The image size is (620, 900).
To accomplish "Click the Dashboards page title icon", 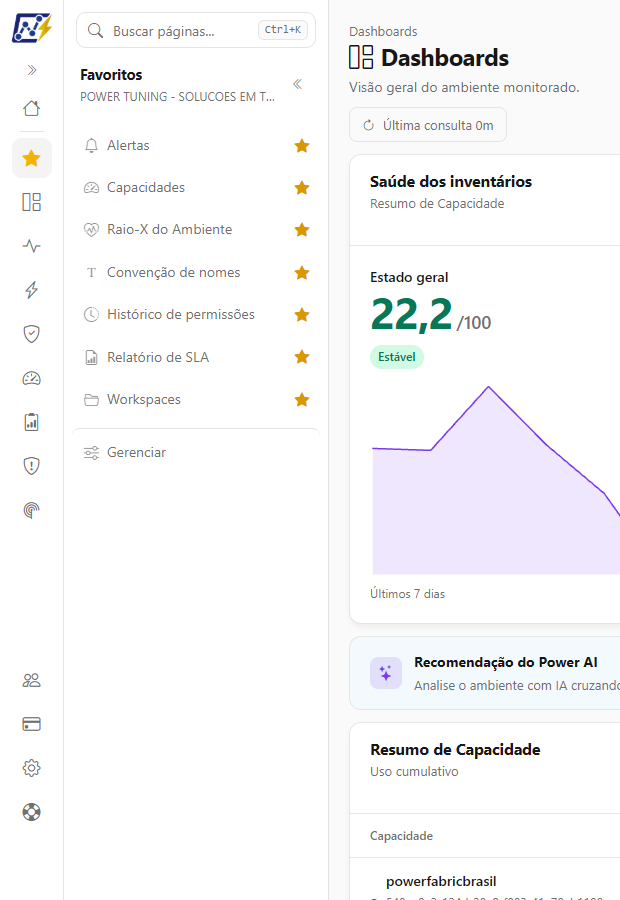I will coord(361,57).
